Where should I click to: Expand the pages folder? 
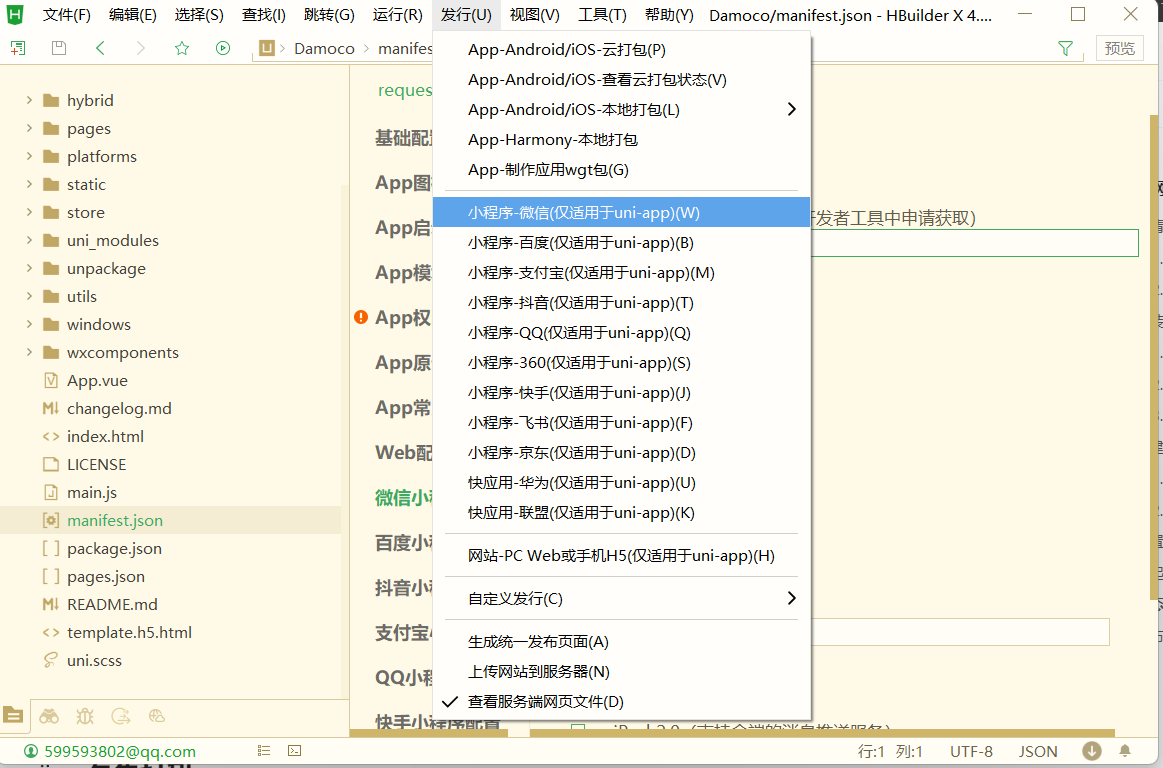pyautogui.click(x=29, y=128)
